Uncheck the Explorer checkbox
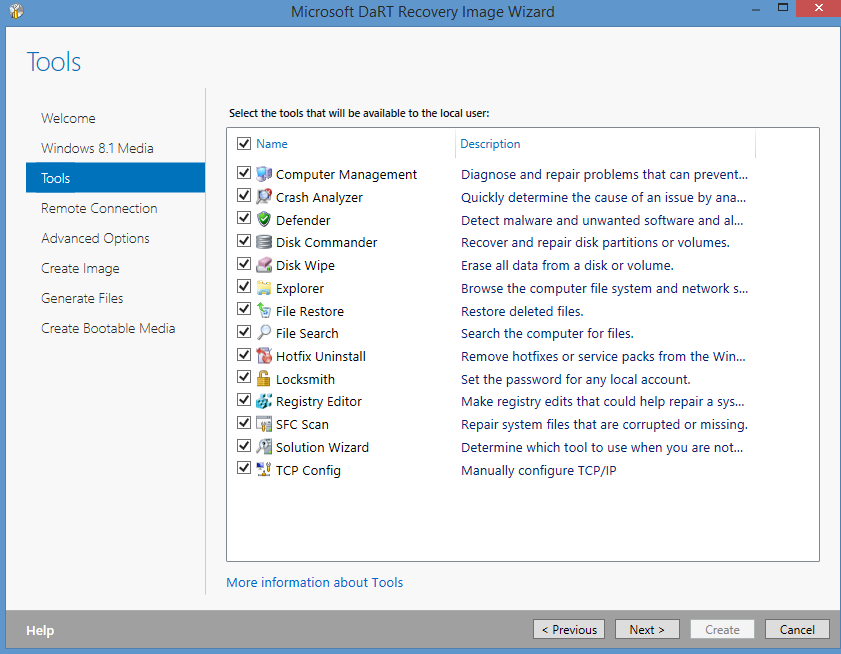Screen dimensions: 841x654 click(x=244, y=286)
